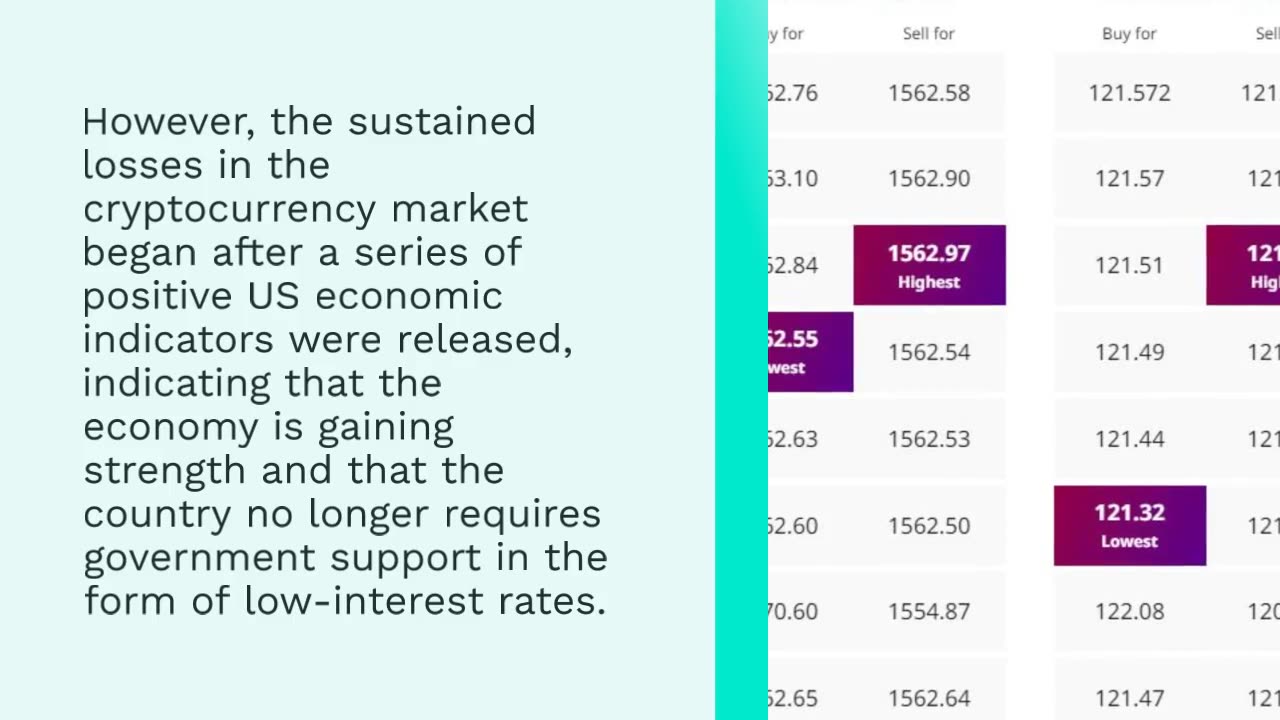Click the highlighted 1562.97 Highest sell cell
Viewport: 1280px width, 720px height.
[x=929, y=265]
